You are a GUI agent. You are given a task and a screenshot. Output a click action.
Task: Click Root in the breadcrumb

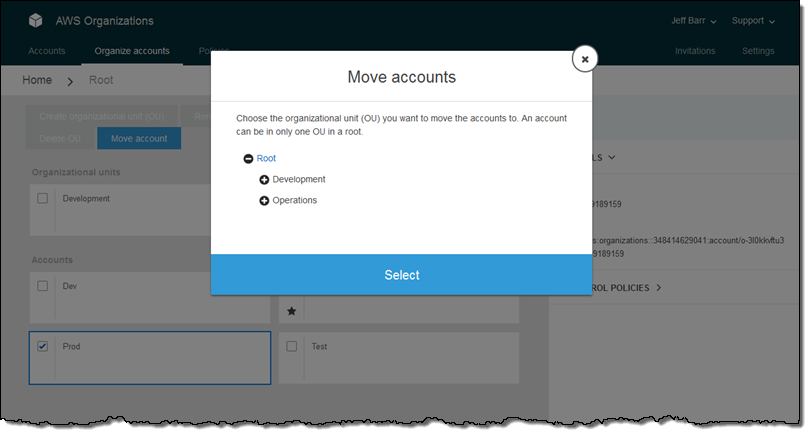coord(101,80)
